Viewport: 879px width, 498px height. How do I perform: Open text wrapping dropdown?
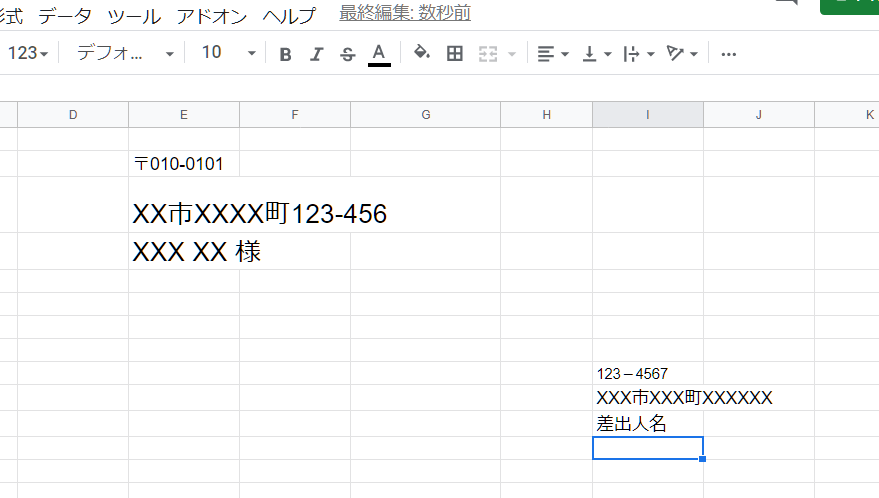[639, 54]
